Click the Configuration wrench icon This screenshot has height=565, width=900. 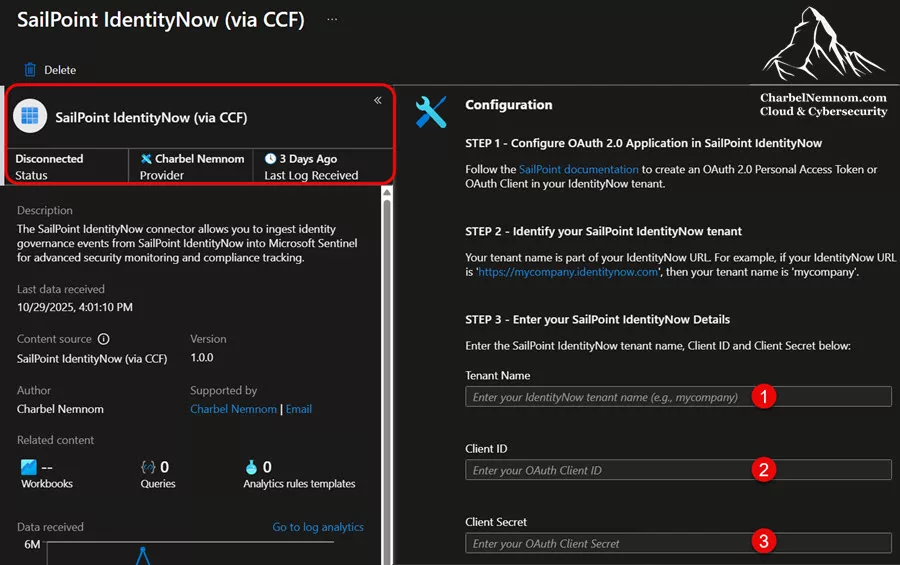pos(430,111)
